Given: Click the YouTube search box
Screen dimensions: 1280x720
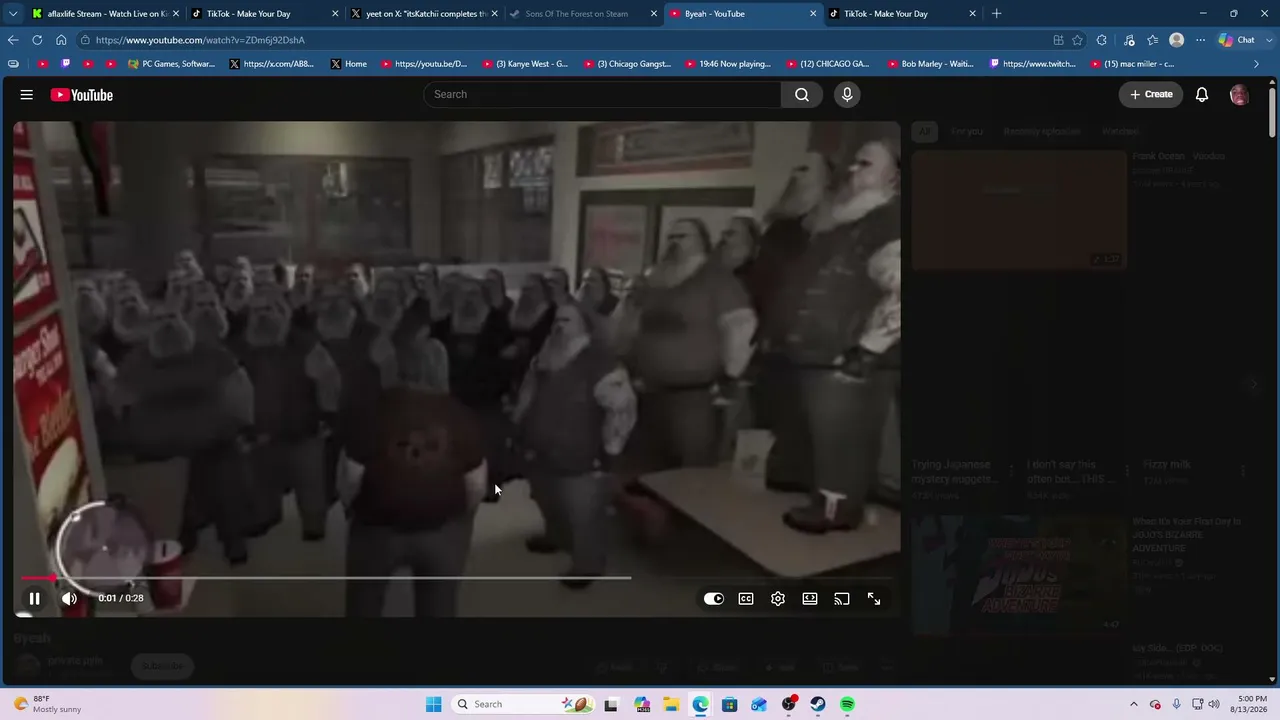Looking at the screenshot, I should tap(602, 94).
